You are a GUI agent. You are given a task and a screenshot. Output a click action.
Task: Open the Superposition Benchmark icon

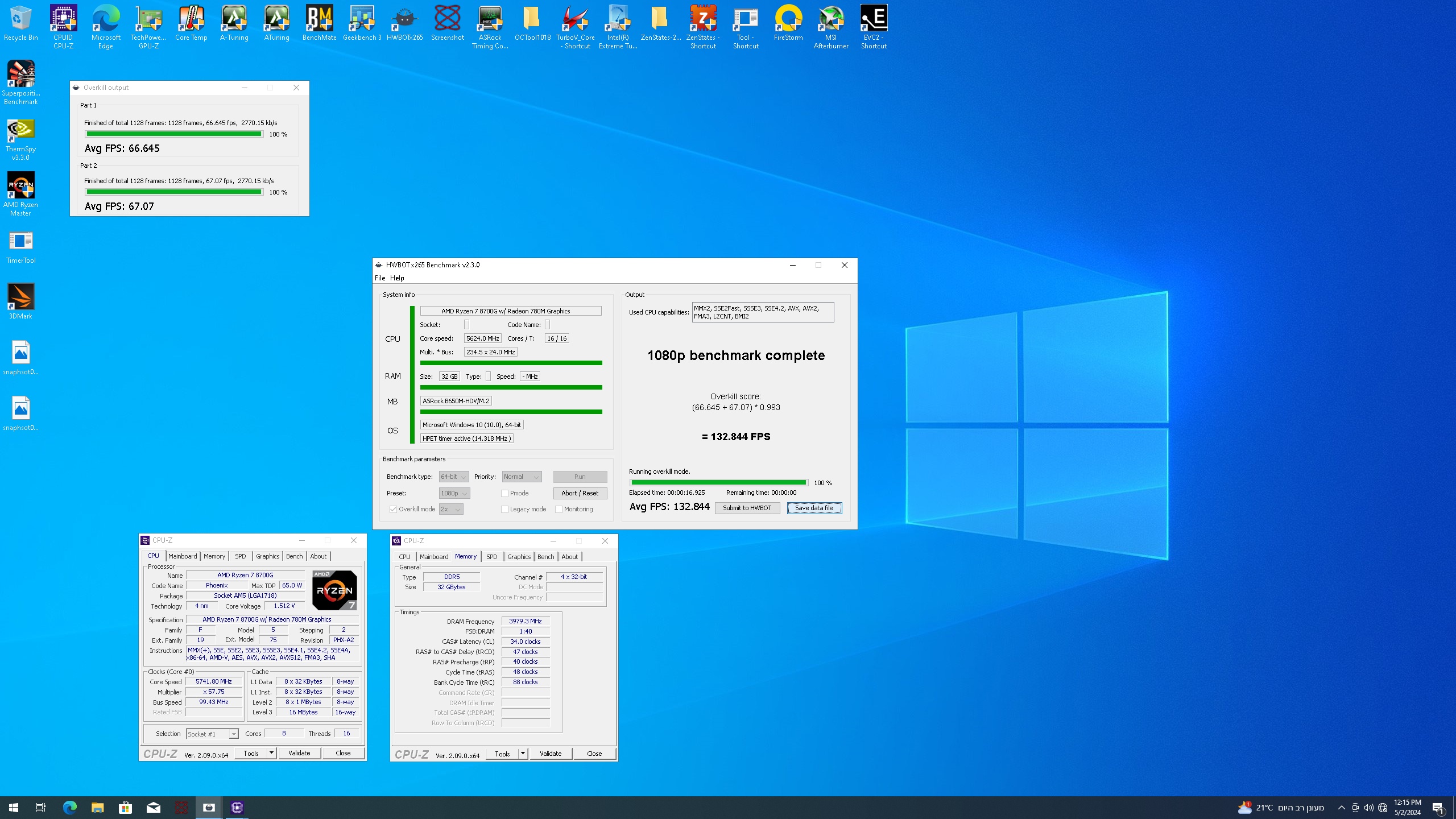click(20, 82)
